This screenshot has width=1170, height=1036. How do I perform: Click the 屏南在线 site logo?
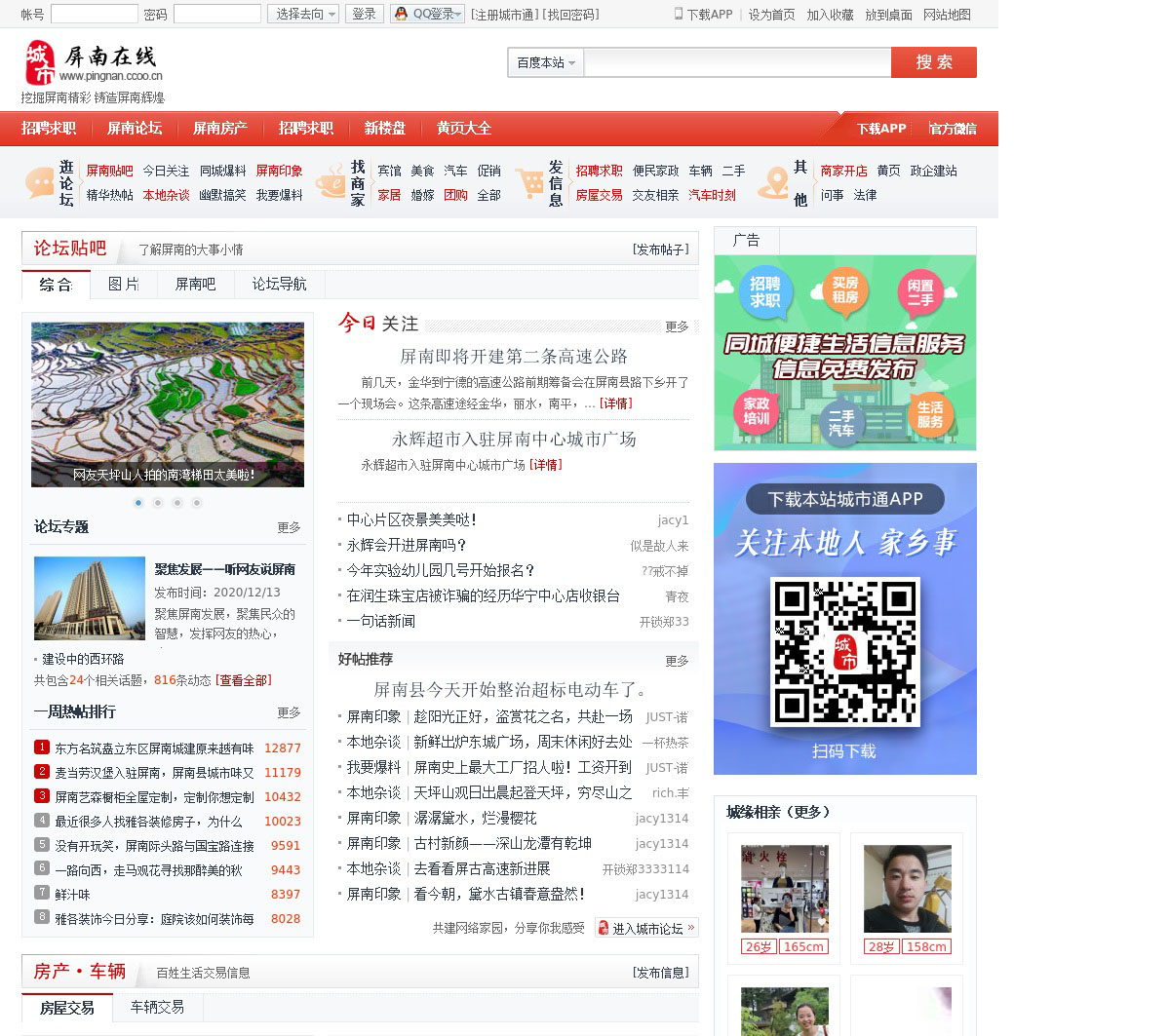(x=93, y=63)
